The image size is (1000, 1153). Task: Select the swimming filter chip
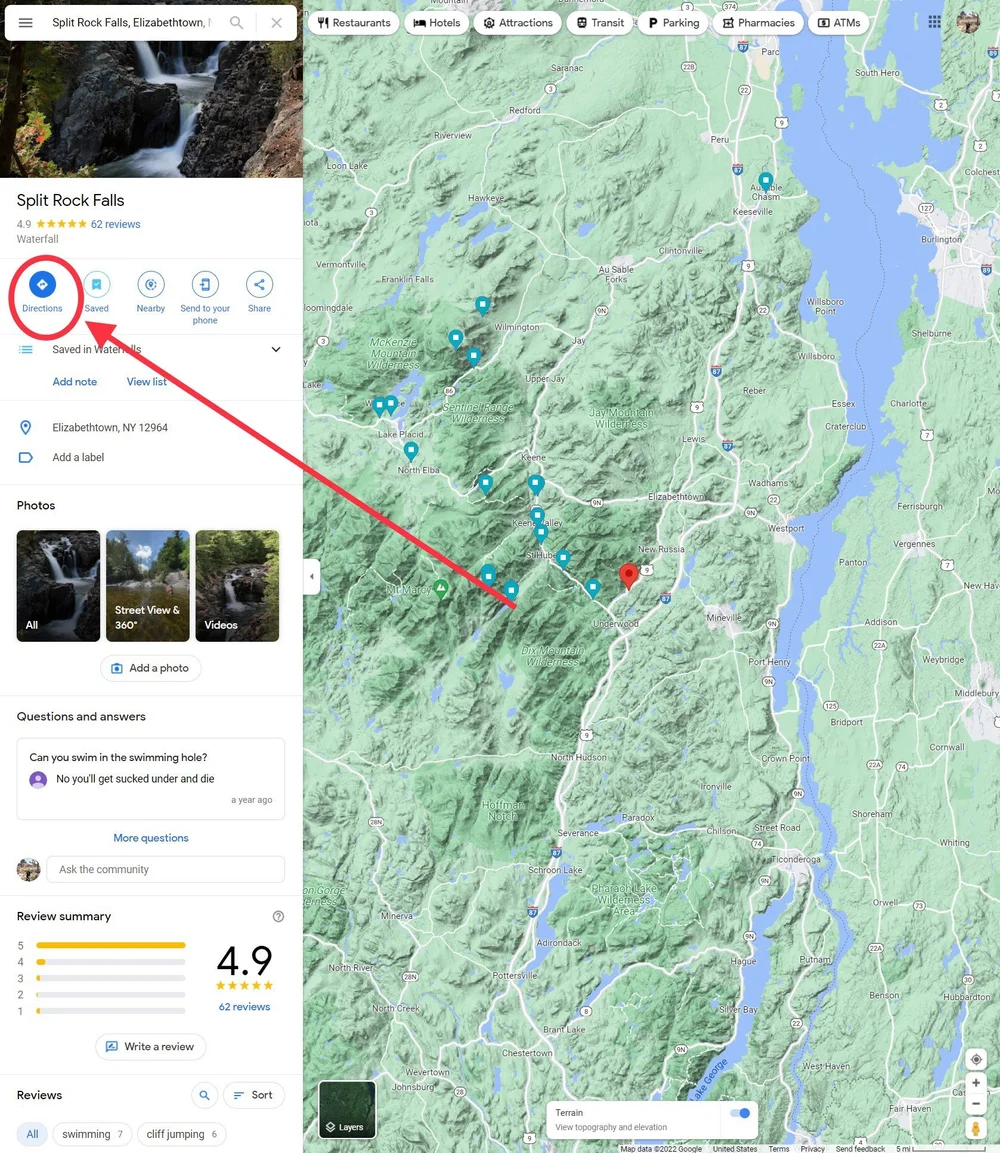point(93,1134)
